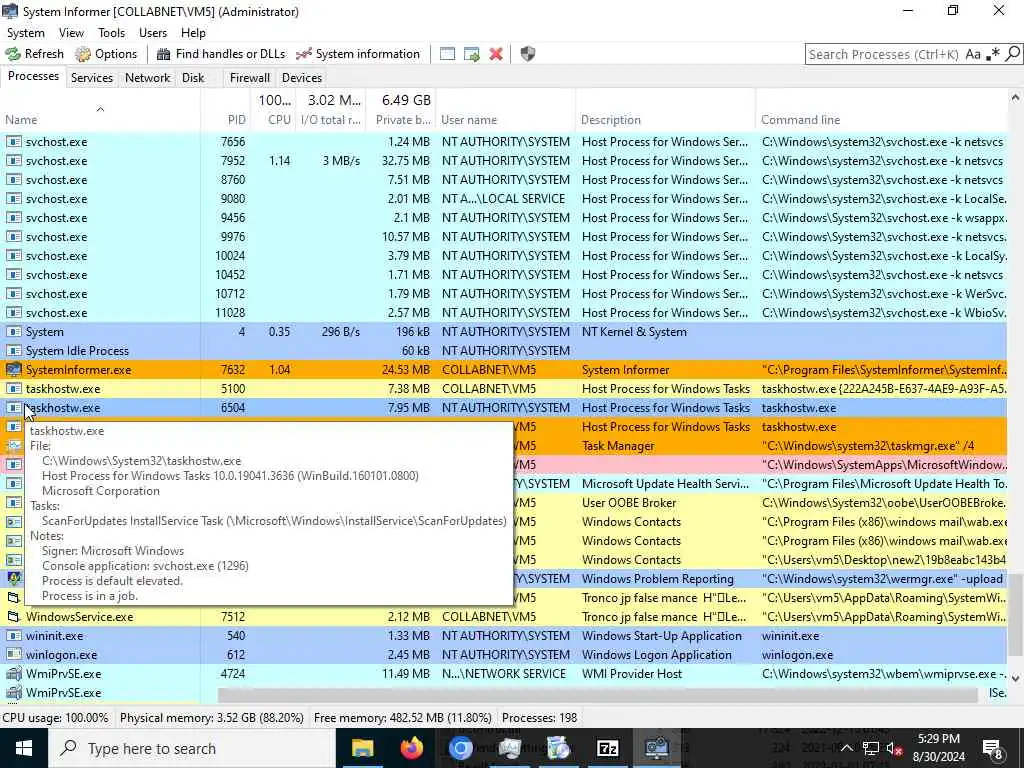Click the WindowsService.exe row icon
The image size is (1024, 768).
(x=14, y=616)
